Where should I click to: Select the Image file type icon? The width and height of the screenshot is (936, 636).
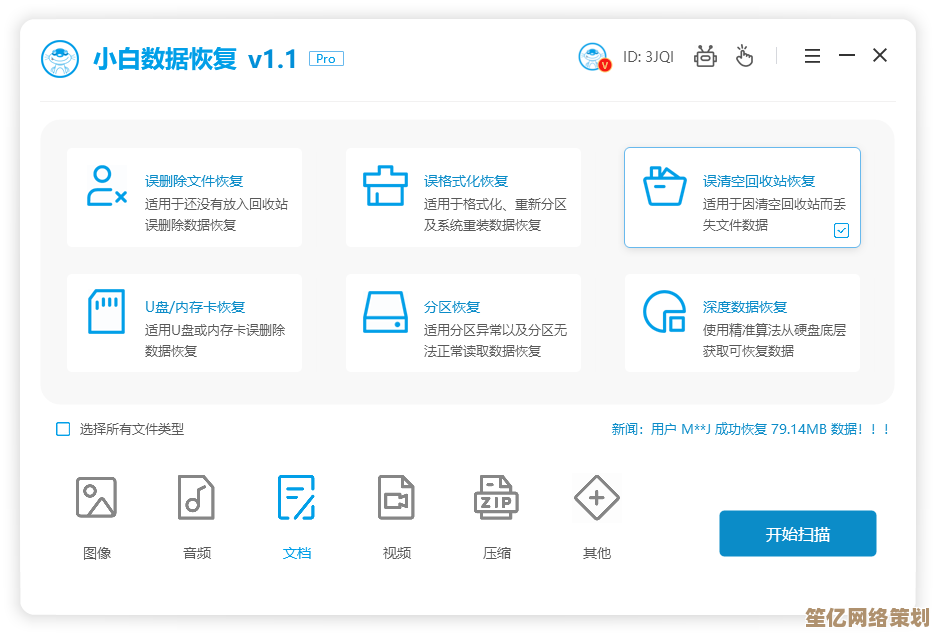pyautogui.click(x=97, y=498)
